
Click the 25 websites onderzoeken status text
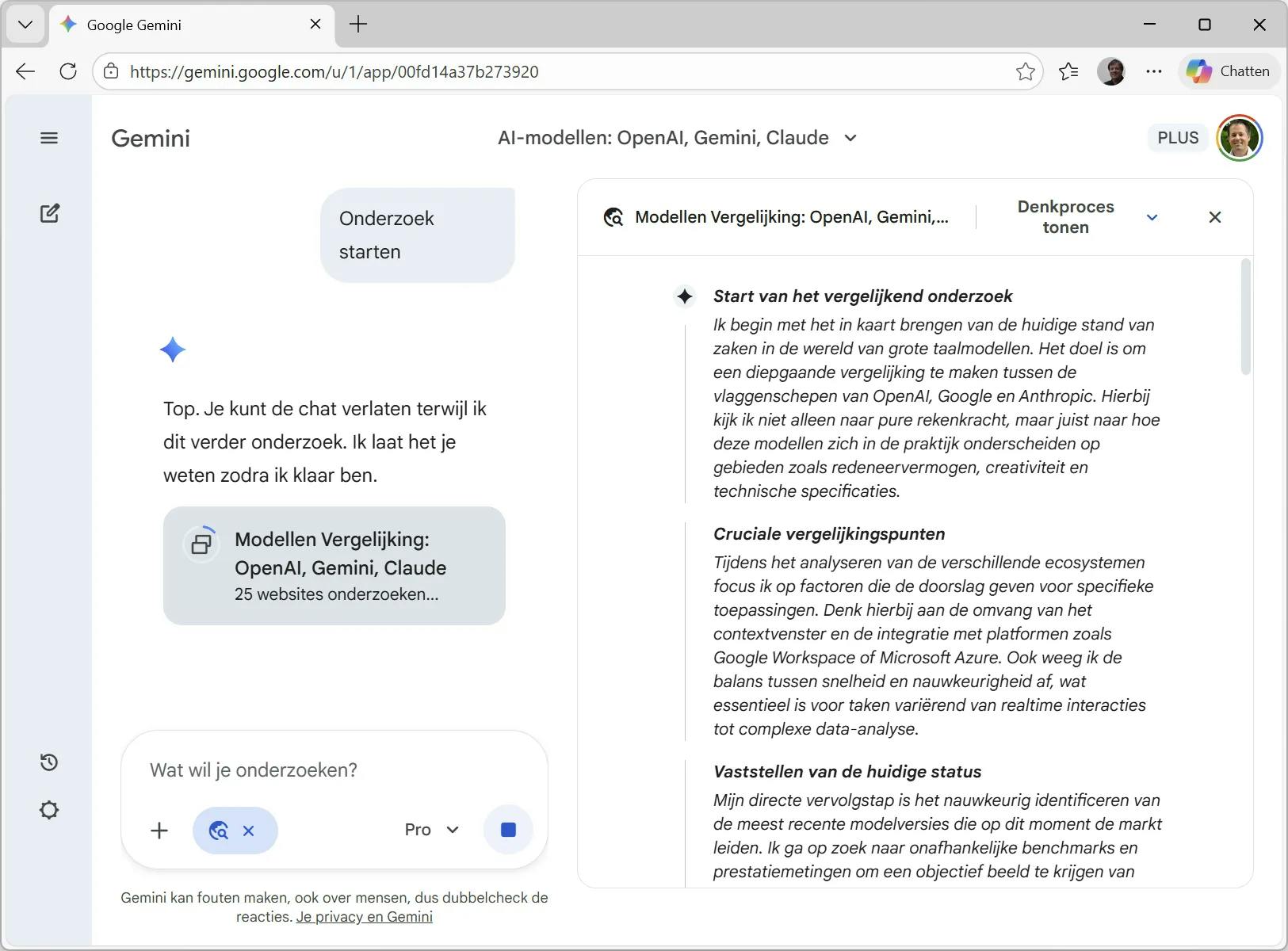pyautogui.click(x=336, y=594)
